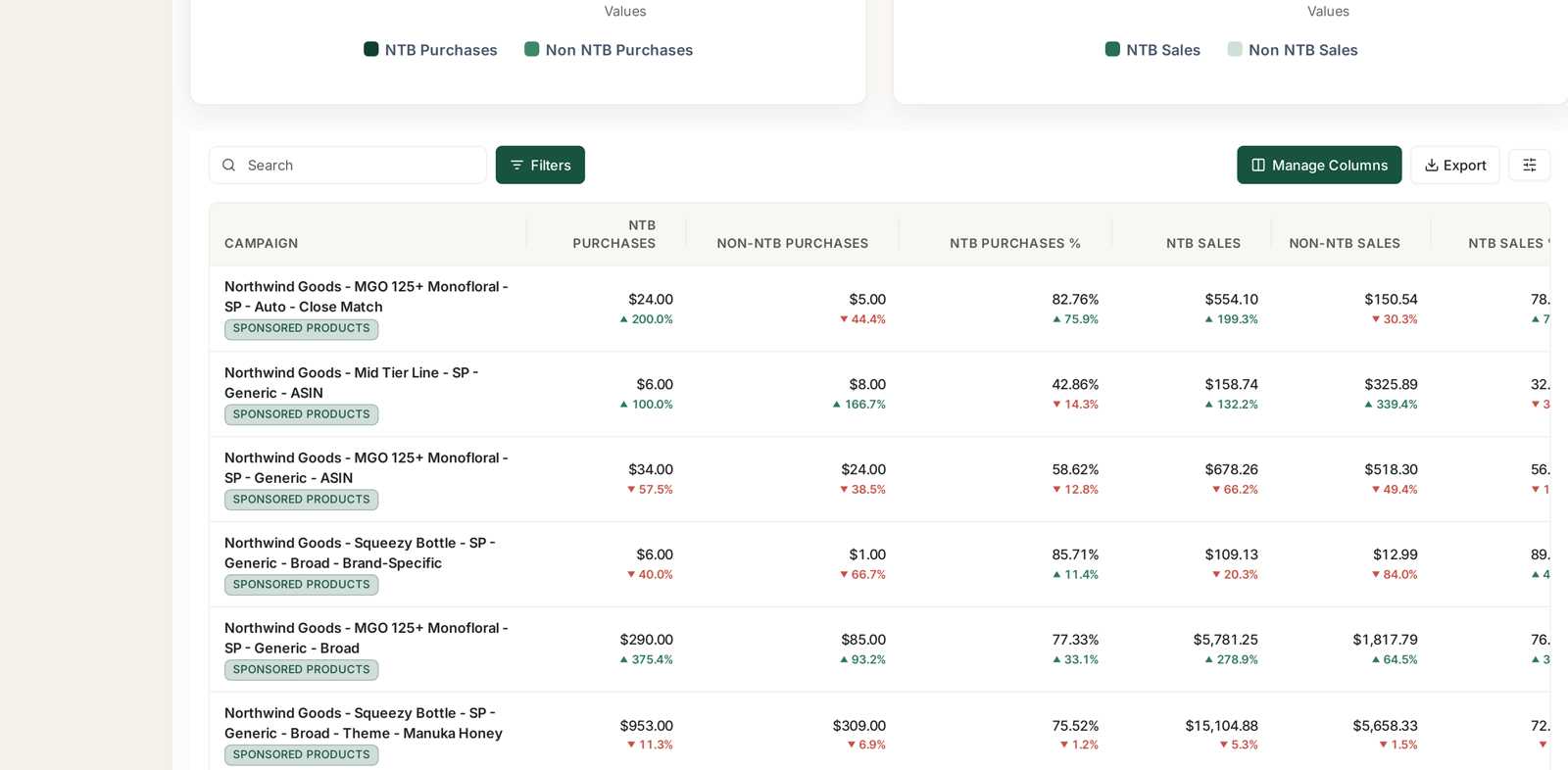
Task: Sort by NTB Sales column header
Action: (x=1203, y=243)
